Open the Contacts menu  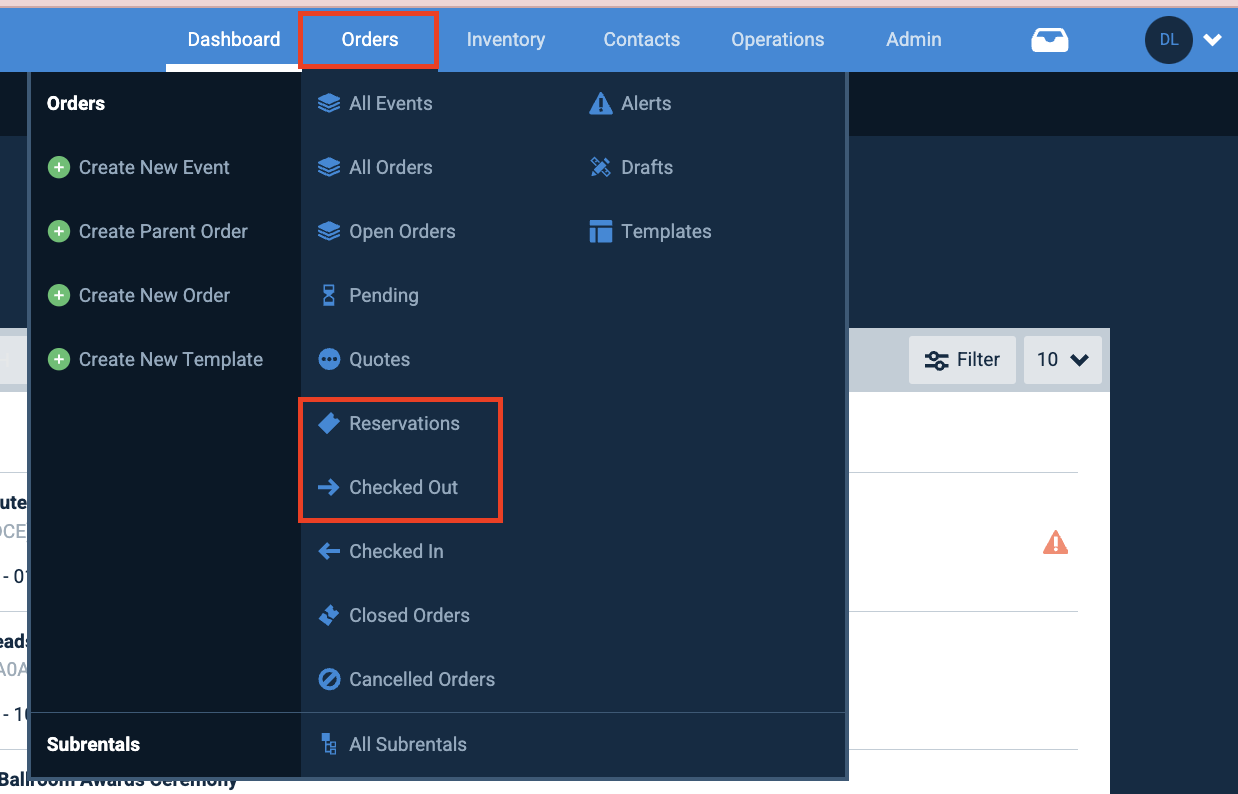pos(642,40)
